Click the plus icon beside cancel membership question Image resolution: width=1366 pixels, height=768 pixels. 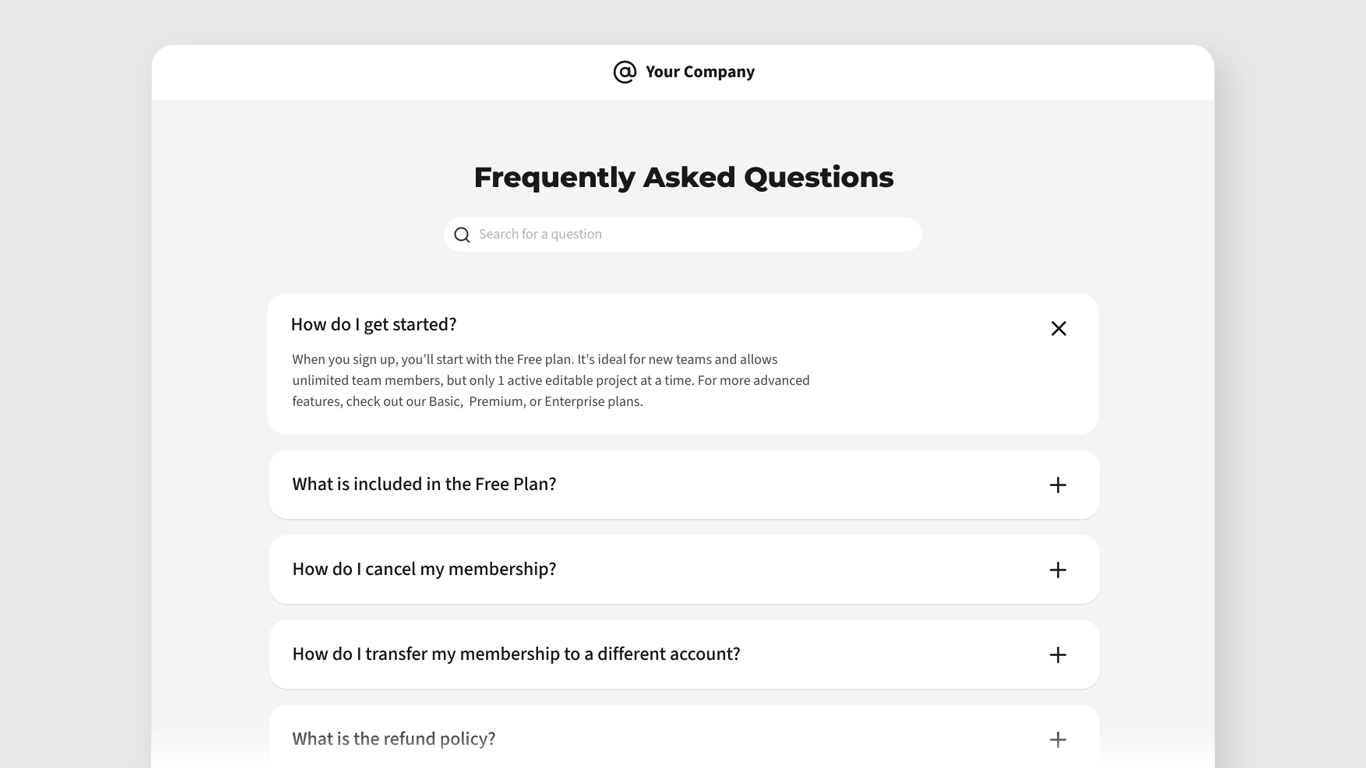1057,569
